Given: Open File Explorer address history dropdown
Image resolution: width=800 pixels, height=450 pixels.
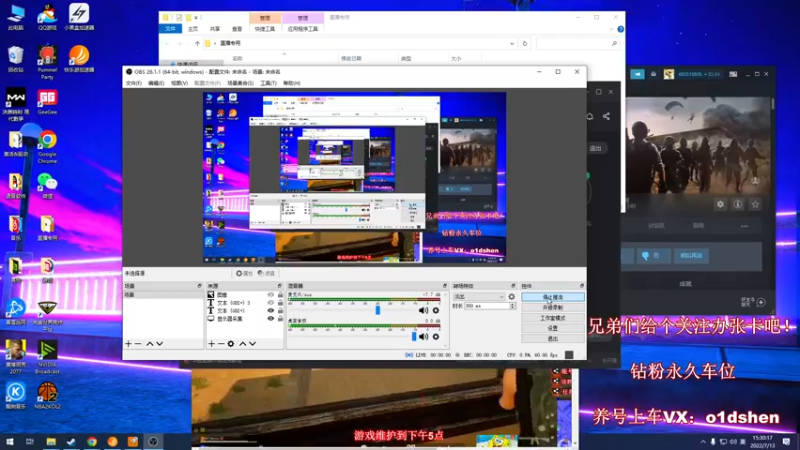Looking at the screenshot, I should tap(512, 43).
